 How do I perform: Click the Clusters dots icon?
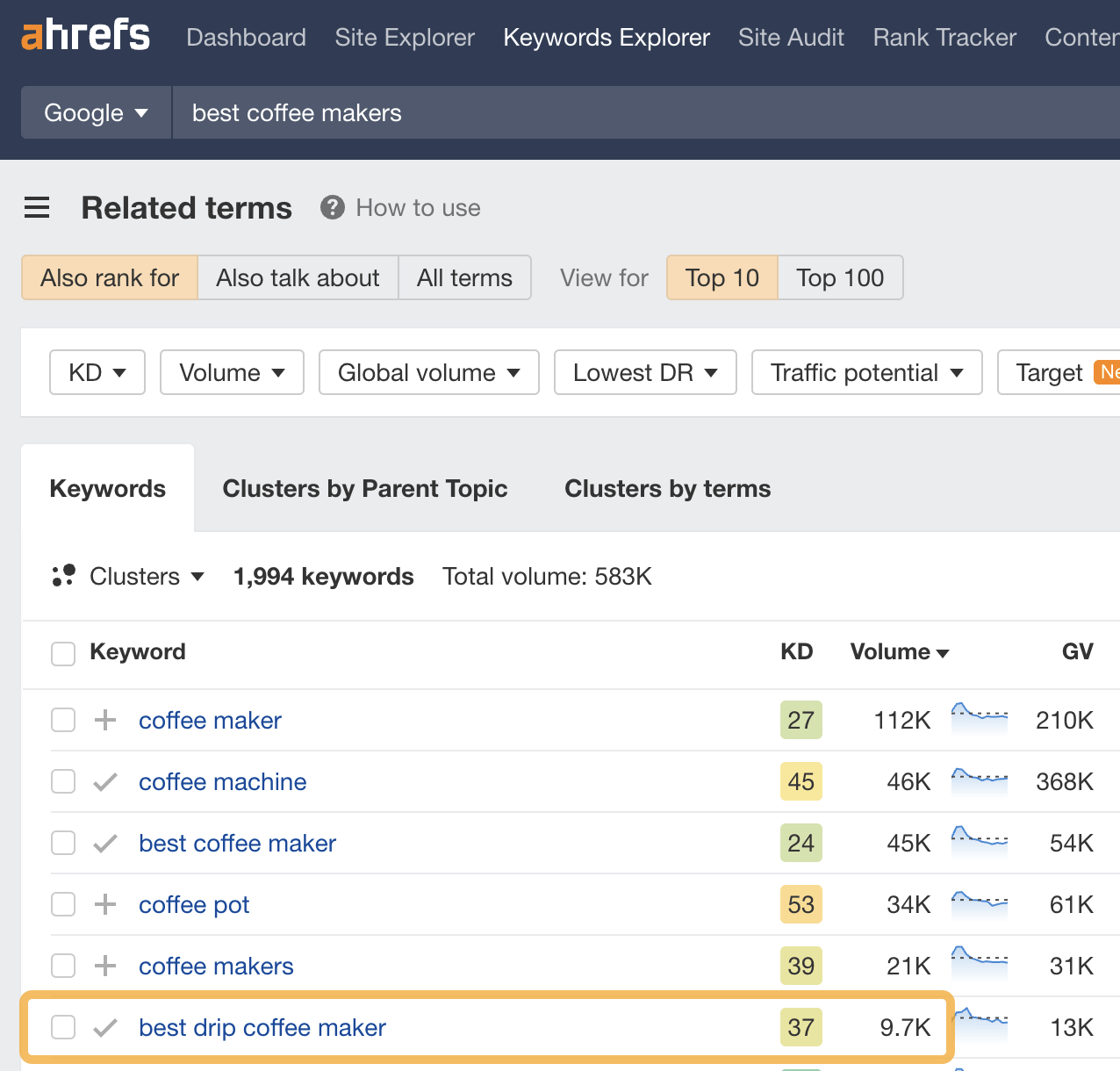tap(62, 576)
